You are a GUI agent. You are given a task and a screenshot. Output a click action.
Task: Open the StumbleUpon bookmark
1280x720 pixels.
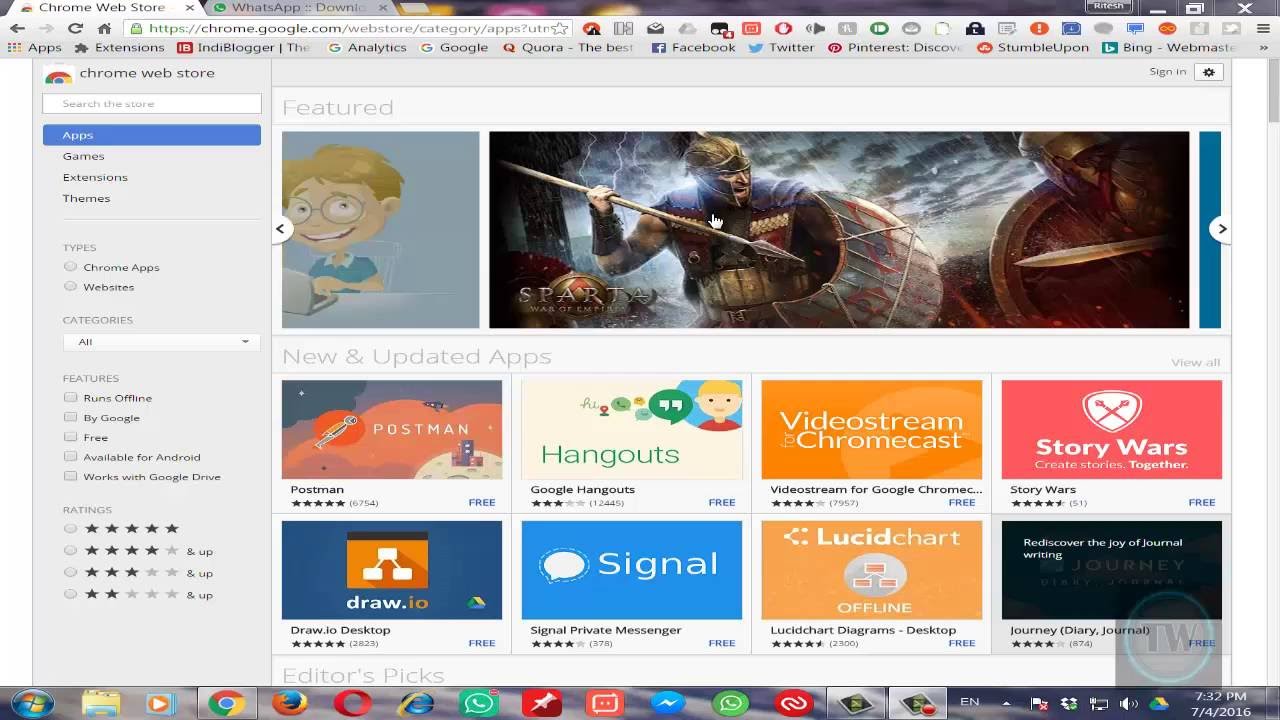pyautogui.click(x=1033, y=47)
